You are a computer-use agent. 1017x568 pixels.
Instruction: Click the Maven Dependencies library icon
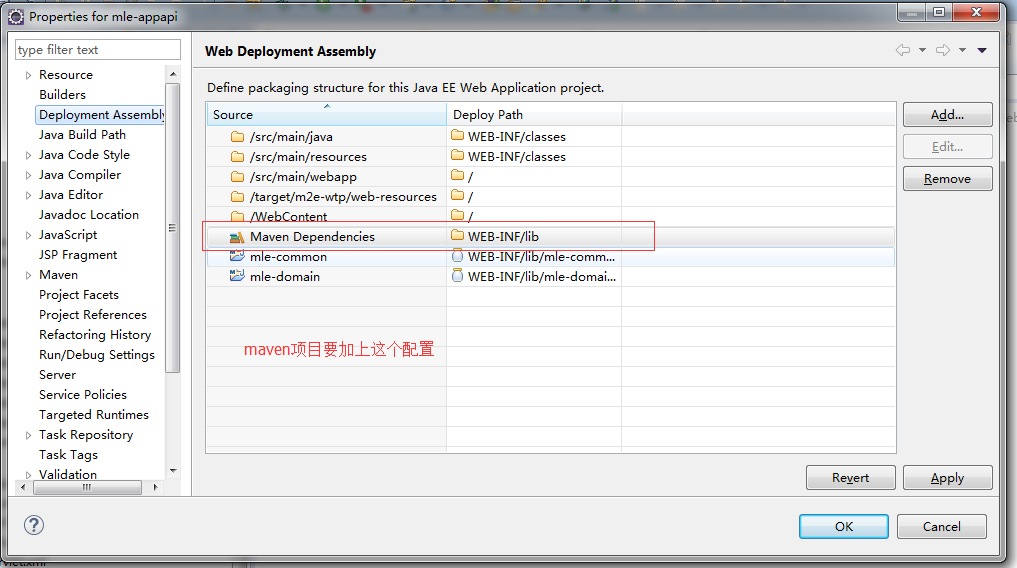point(237,237)
